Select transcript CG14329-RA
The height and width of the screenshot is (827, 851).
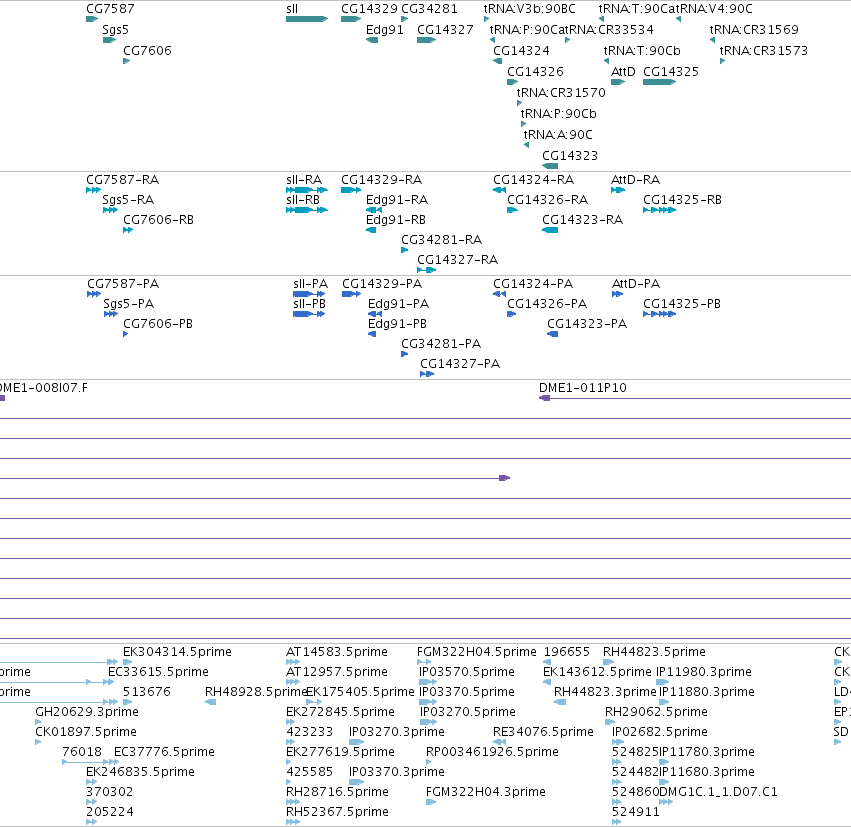(x=382, y=180)
